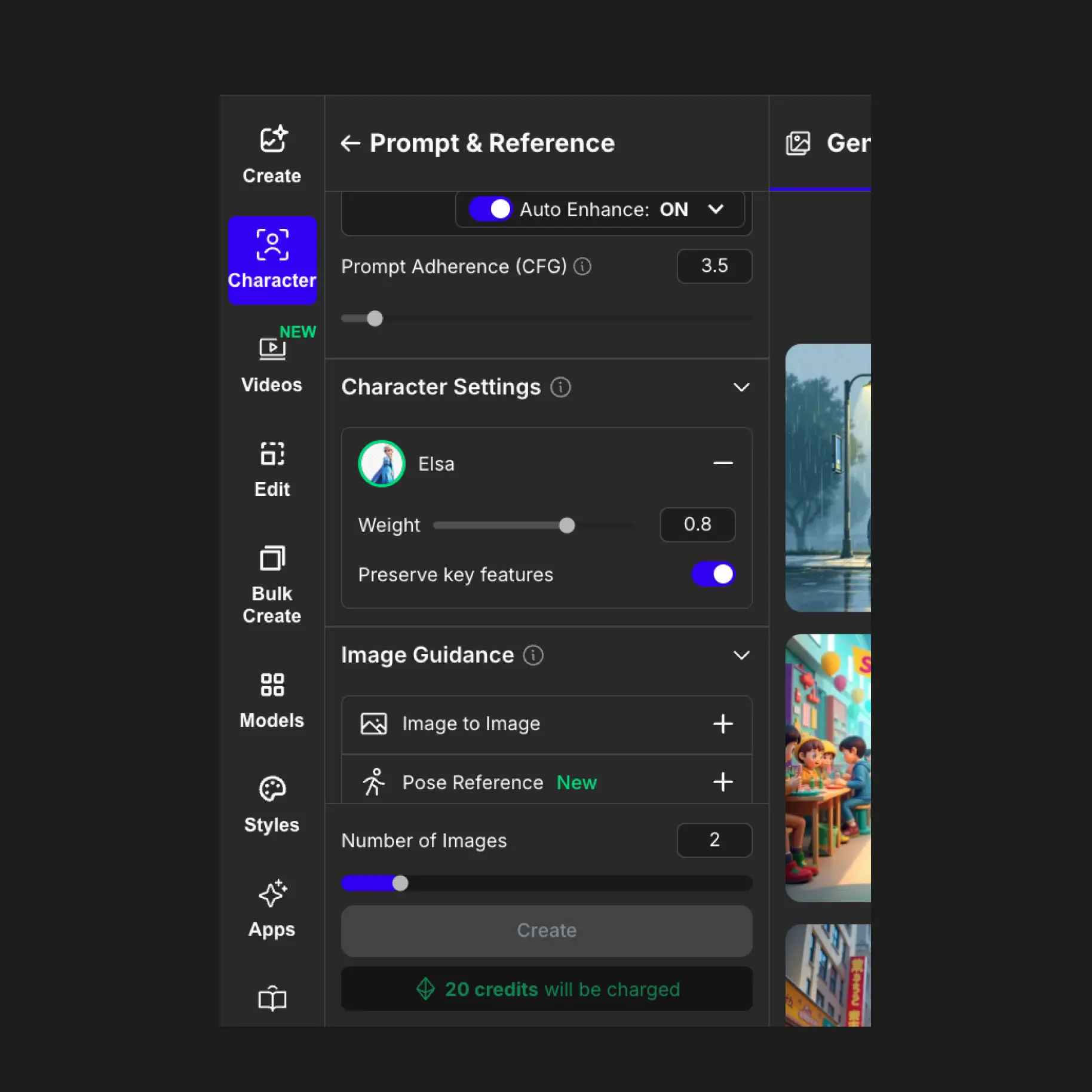
Task: Open the cartoon kids at table thumbnail
Action: coord(828,768)
